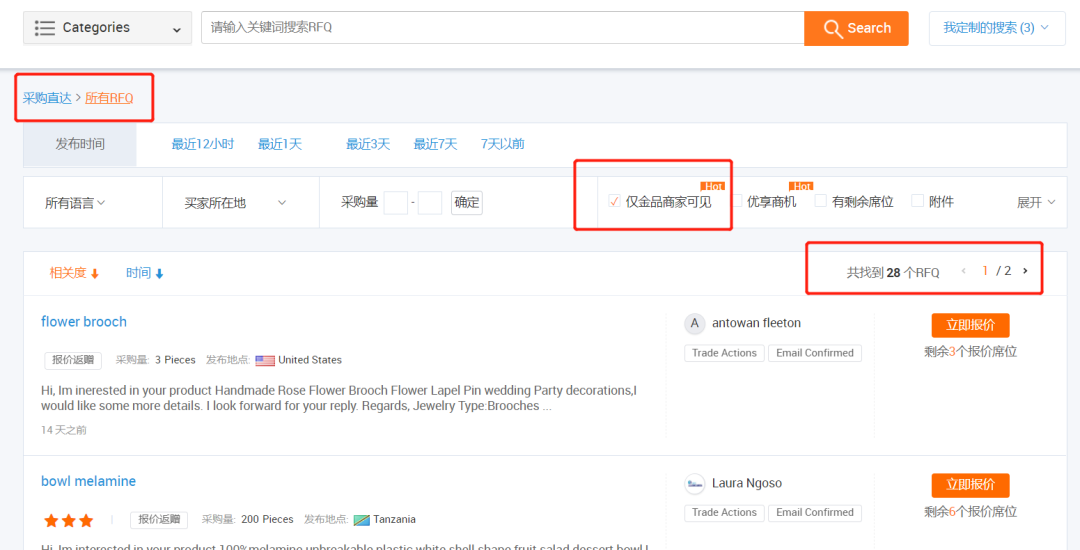Open 我定制的搜索 (3) dropdown
The width and height of the screenshot is (1080, 550).
pos(997,28)
